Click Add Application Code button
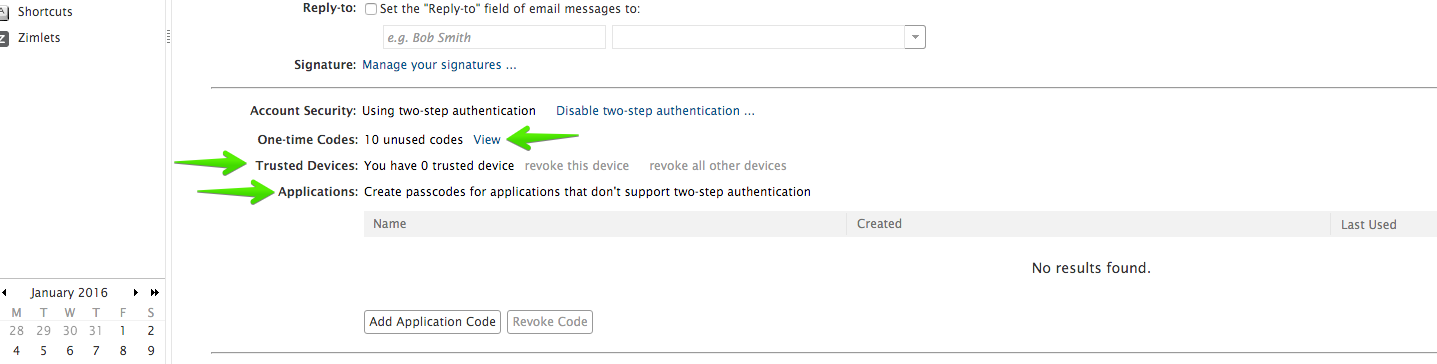The image size is (1437, 364). click(x=432, y=322)
